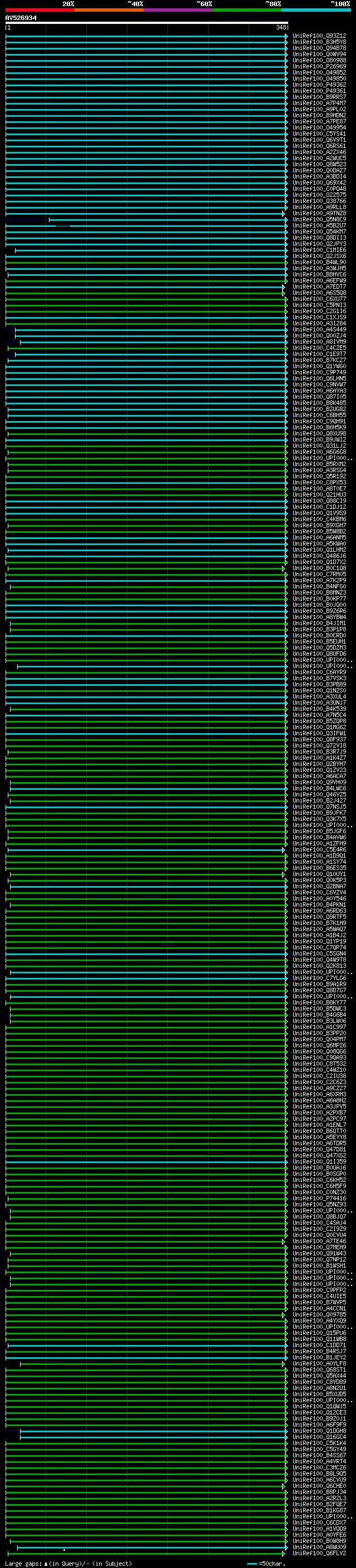Select hit label UniRef100_P74416
Viewport: 356px width, 1568px height.
click(319, 1198)
